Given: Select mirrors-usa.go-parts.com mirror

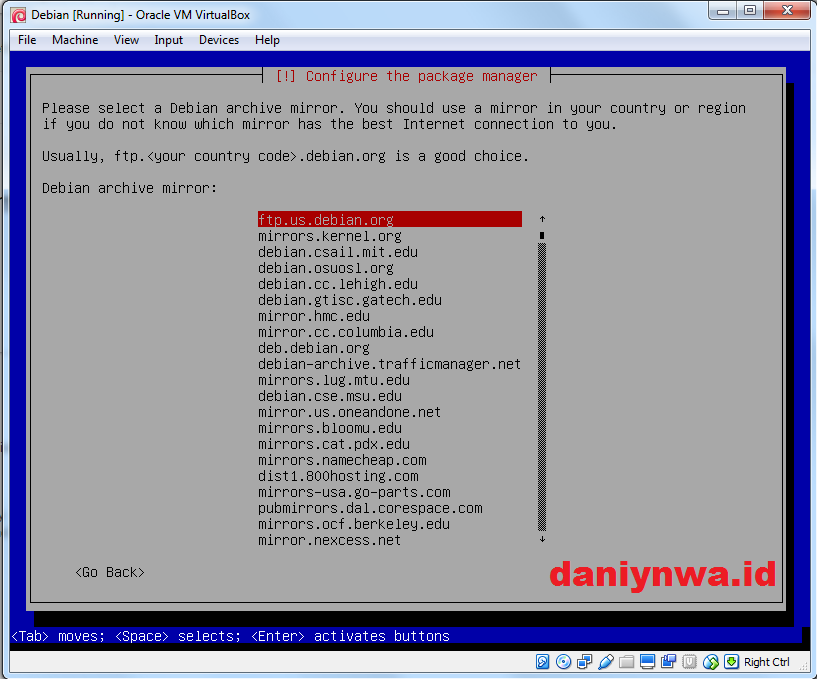Looking at the screenshot, I should click(354, 492).
